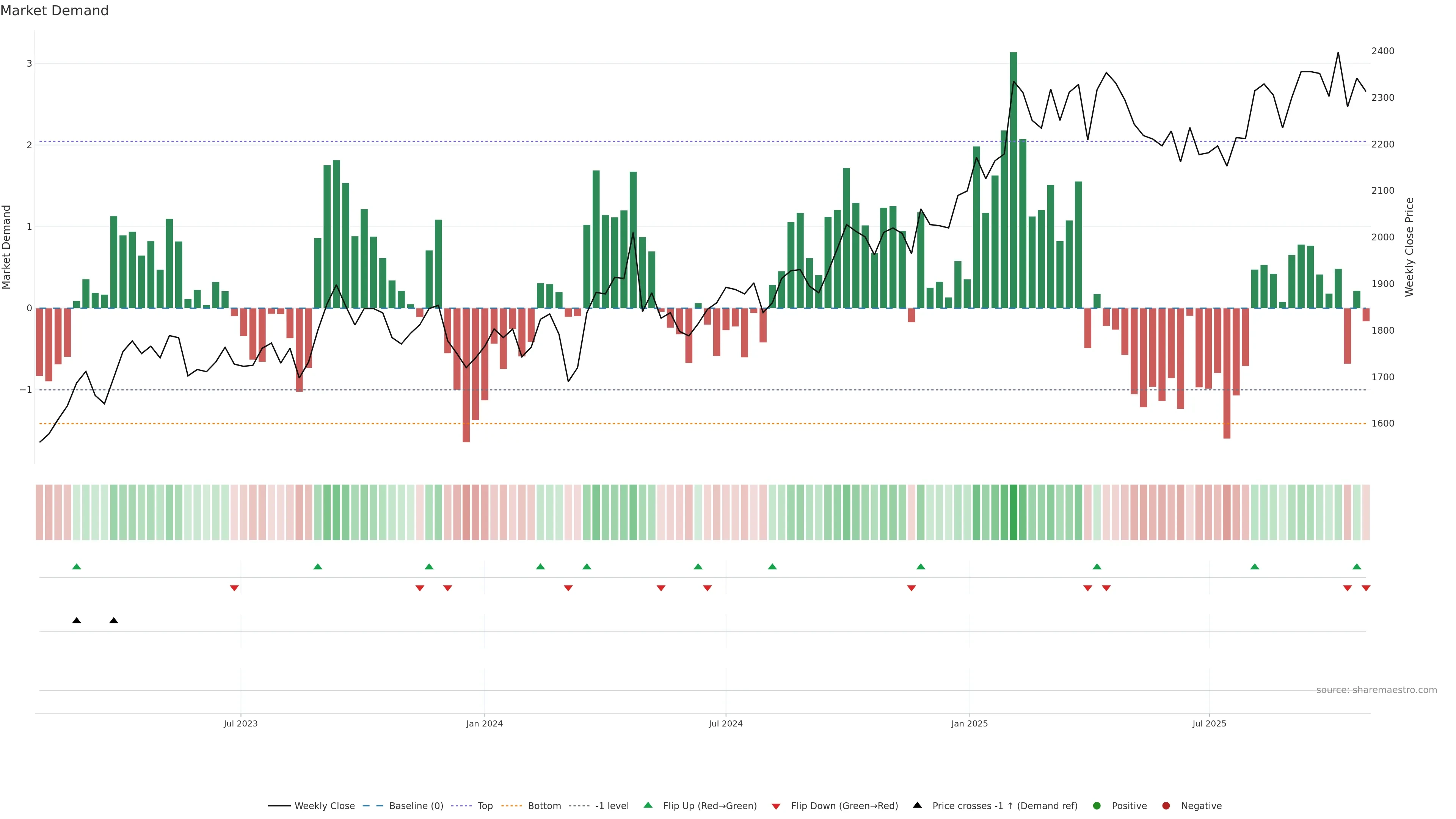Click the first black price-cross triangle marker
The height and width of the screenshot is (819, 1456).
point(77,621)
